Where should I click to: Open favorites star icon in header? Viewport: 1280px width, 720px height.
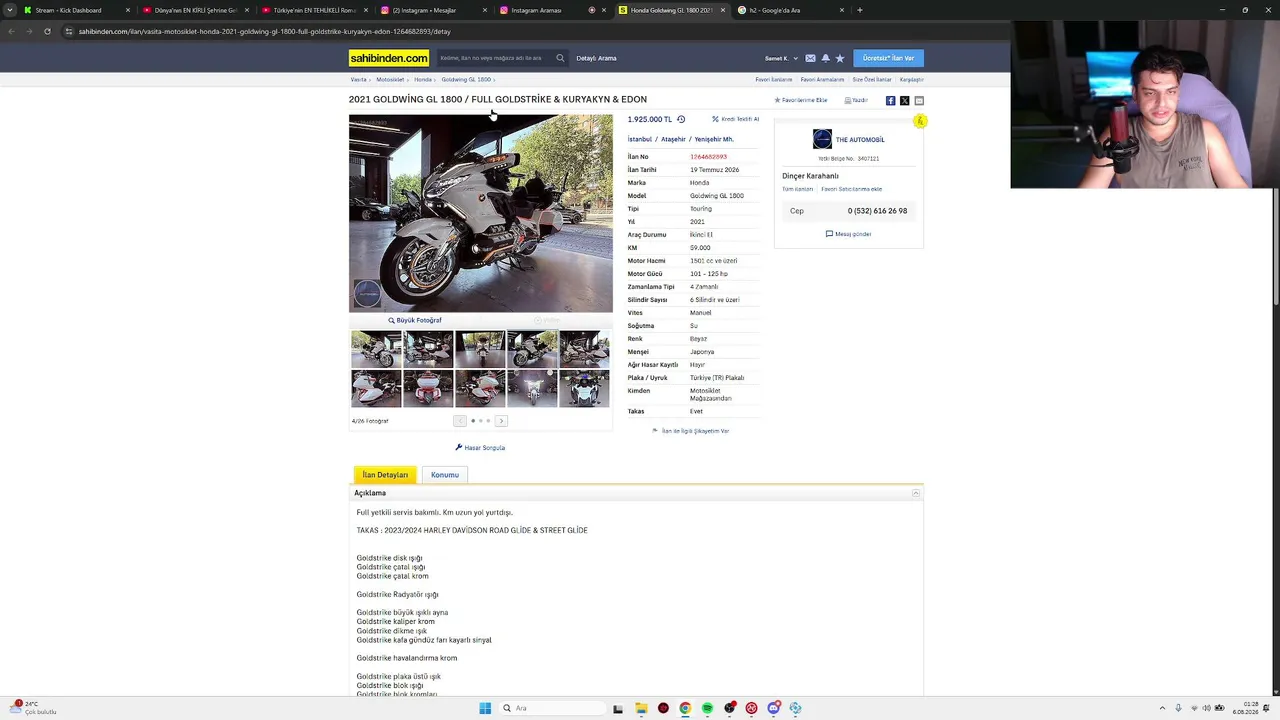tap(840, 58)
